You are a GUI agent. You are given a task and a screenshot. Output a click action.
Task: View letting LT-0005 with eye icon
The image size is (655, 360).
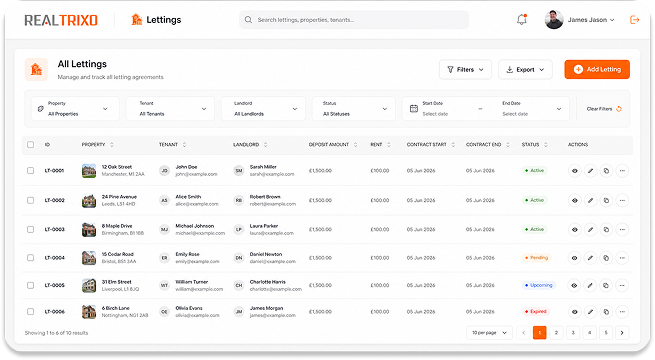point(574,285)
